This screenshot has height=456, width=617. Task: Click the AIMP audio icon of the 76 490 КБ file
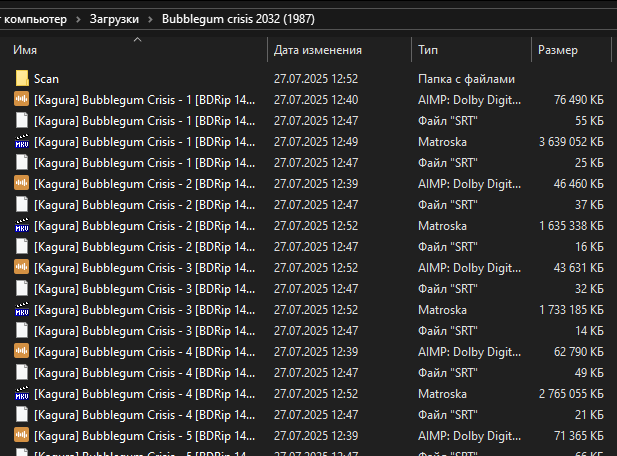22,99
